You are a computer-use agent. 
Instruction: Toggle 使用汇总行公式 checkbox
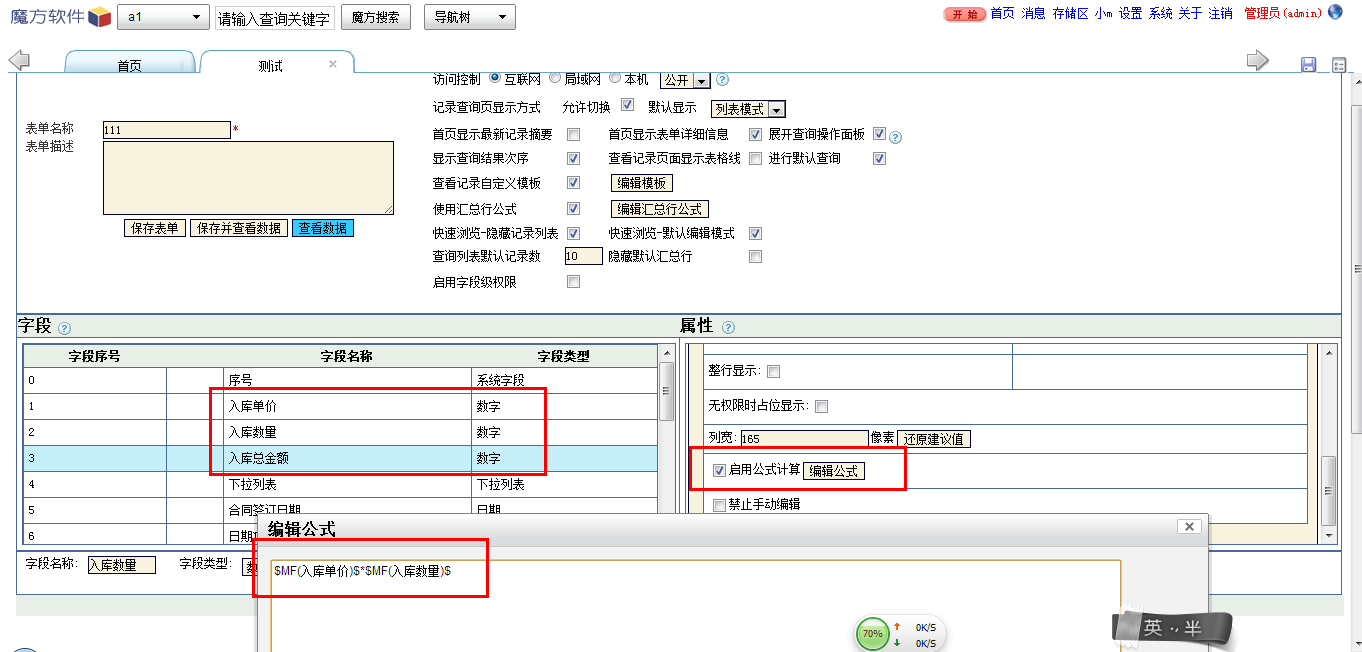[x=574, y=209]
